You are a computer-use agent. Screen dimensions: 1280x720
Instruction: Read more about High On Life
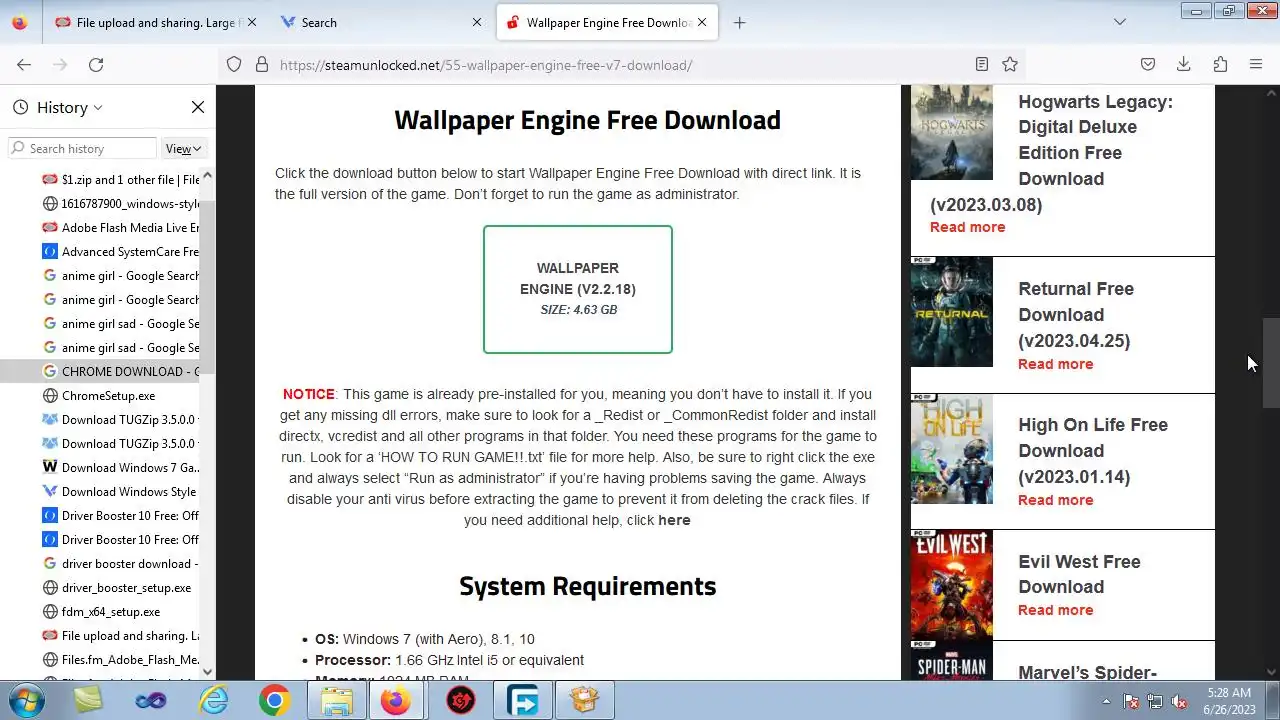[x=1055, y=500]
